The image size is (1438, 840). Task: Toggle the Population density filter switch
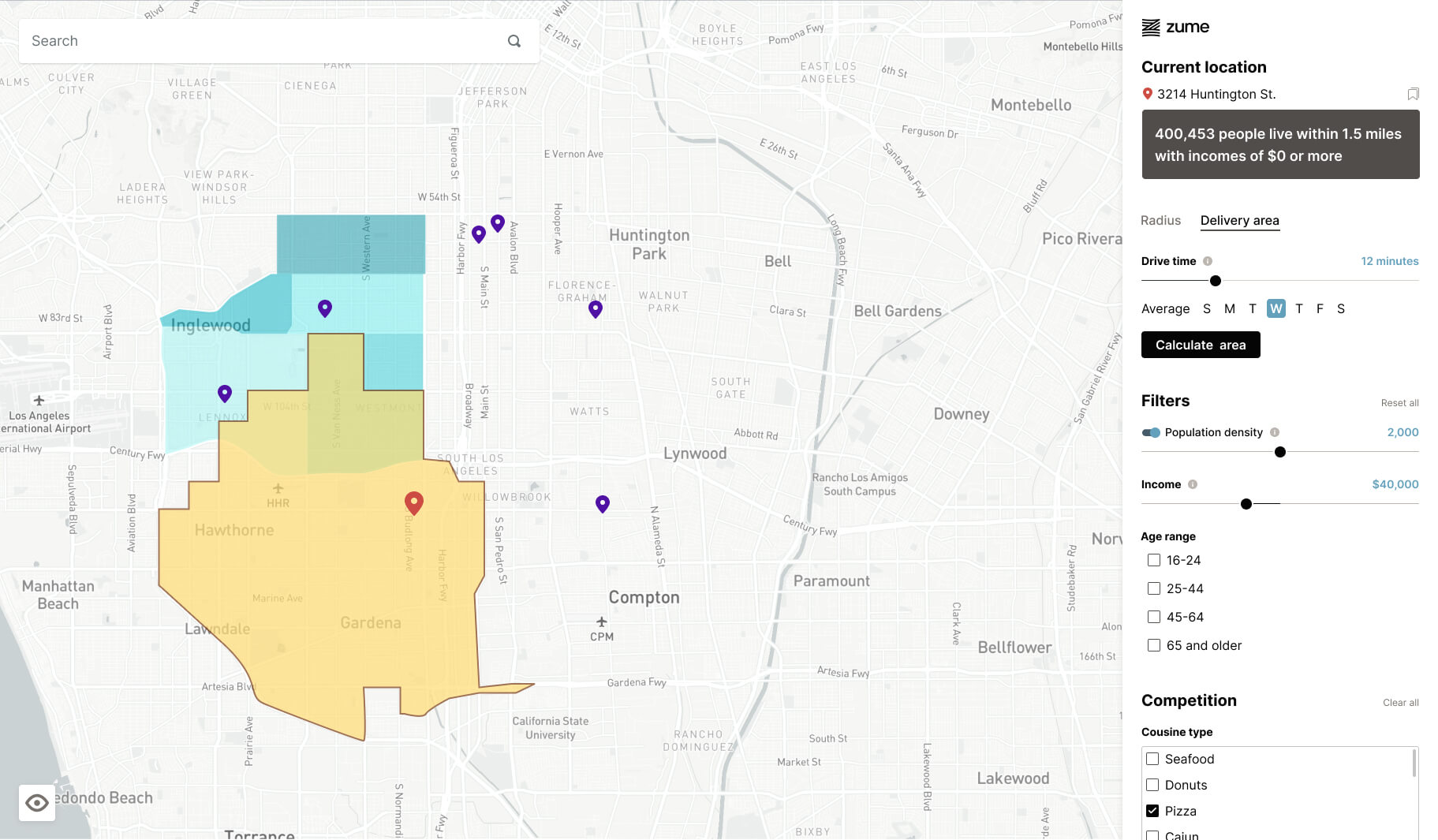[1151, 432]
